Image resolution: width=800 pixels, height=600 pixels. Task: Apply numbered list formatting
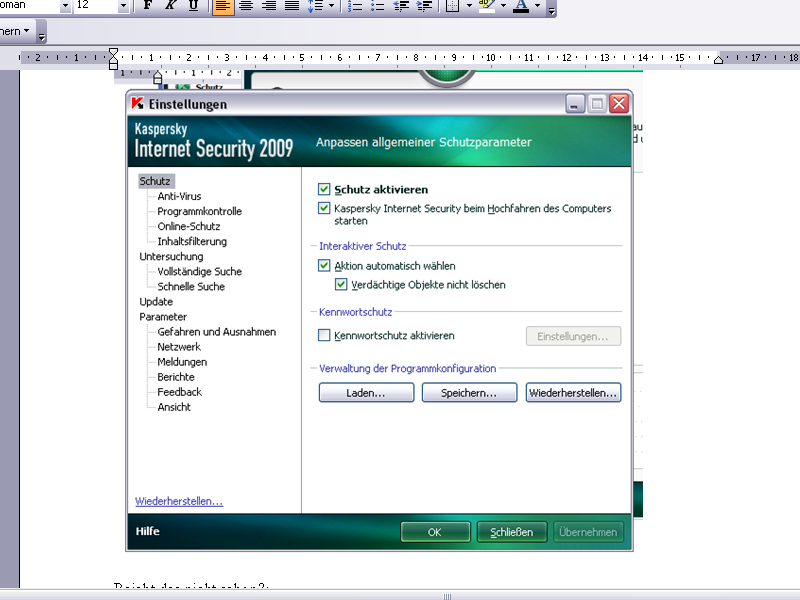pyautogui.click(x=355, y=6)
